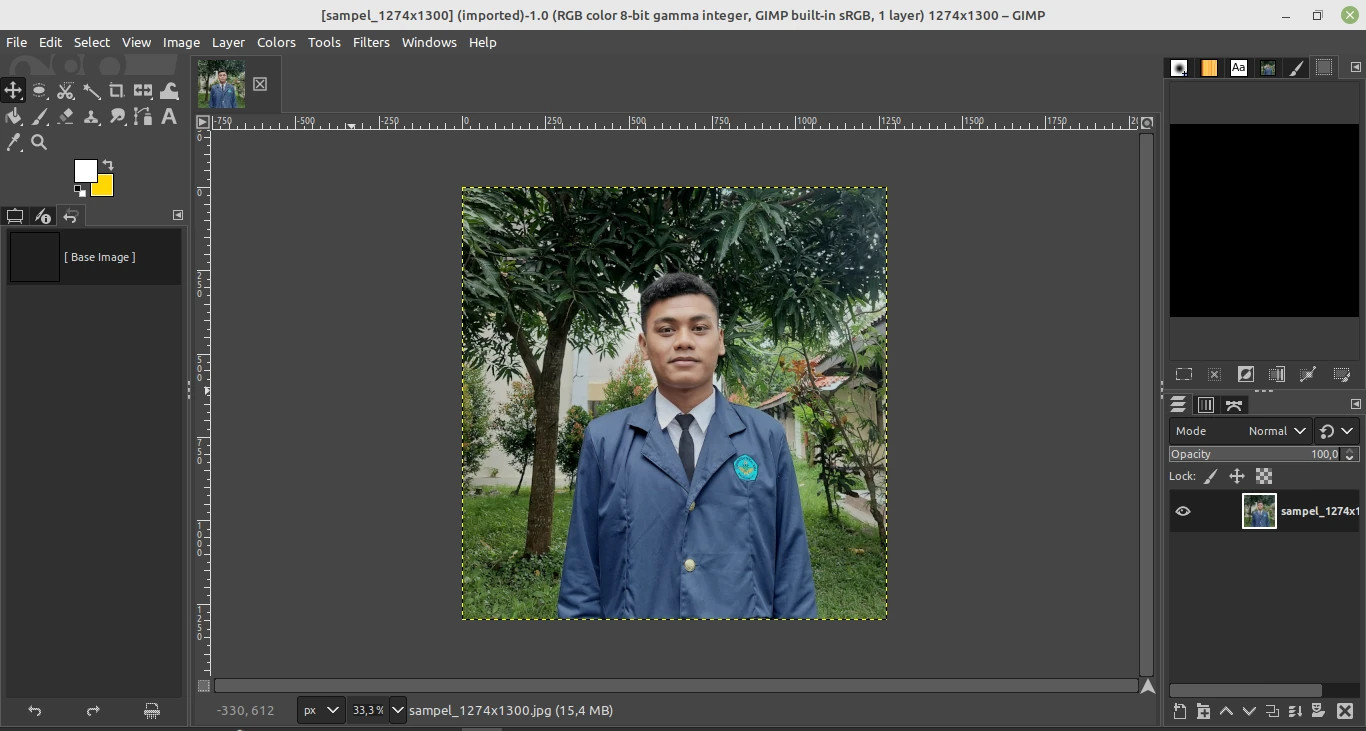Click stroke selection icon
The width and height of the screenshot is (1366, 731).
(1342, 374)
